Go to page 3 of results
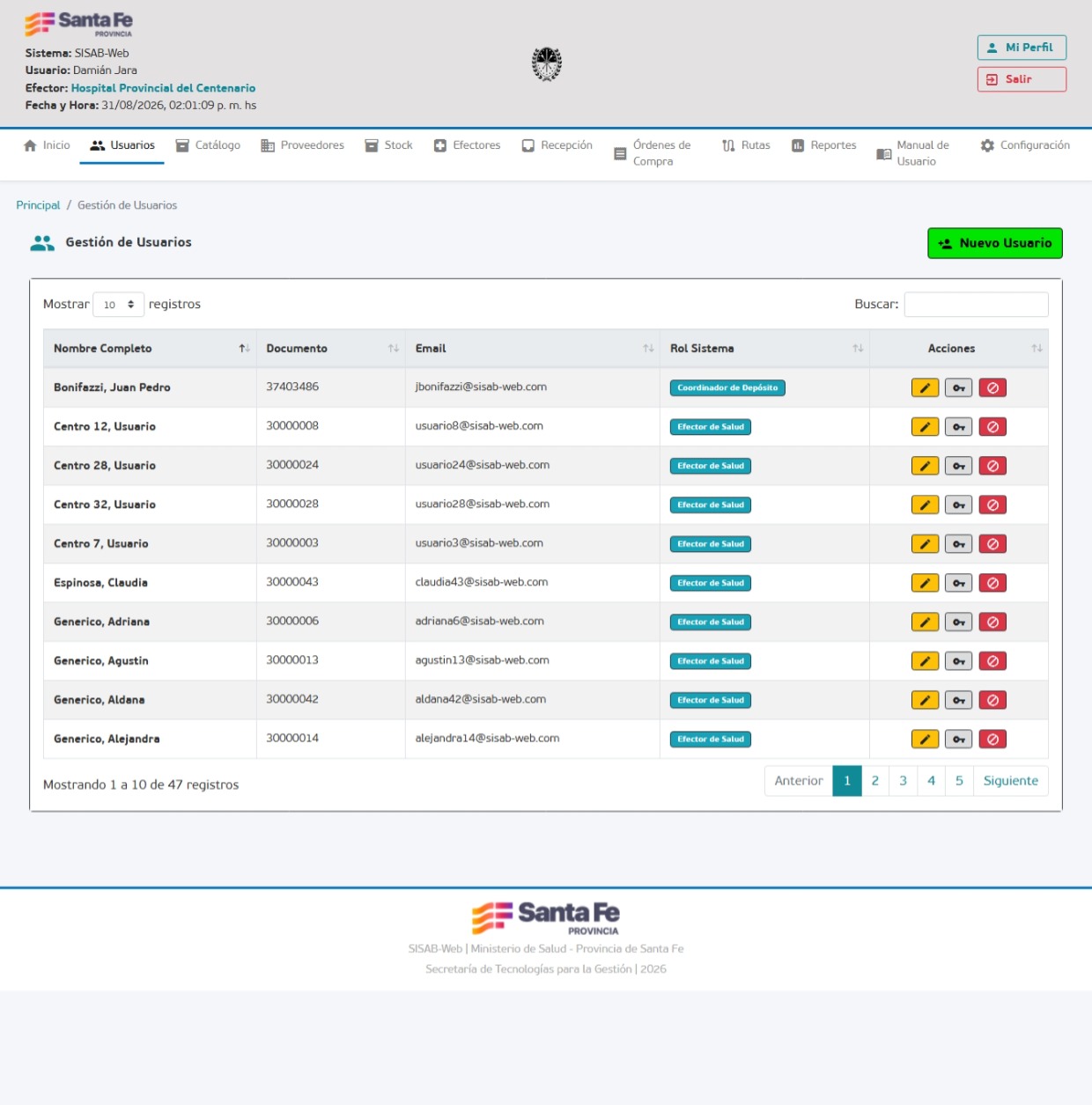1092x1105 pixels. coord(903,781)
